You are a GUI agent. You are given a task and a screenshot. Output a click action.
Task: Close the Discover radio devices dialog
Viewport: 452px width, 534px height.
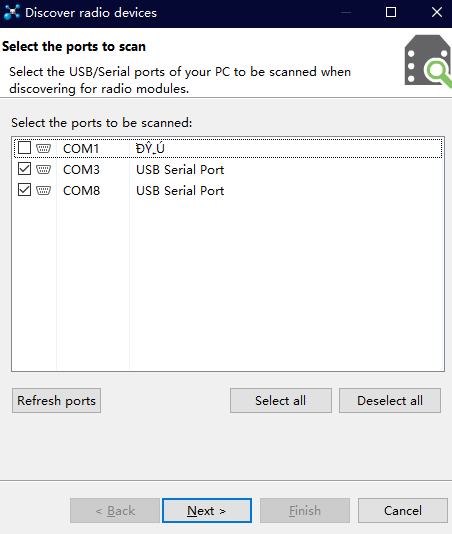[437, 13]
